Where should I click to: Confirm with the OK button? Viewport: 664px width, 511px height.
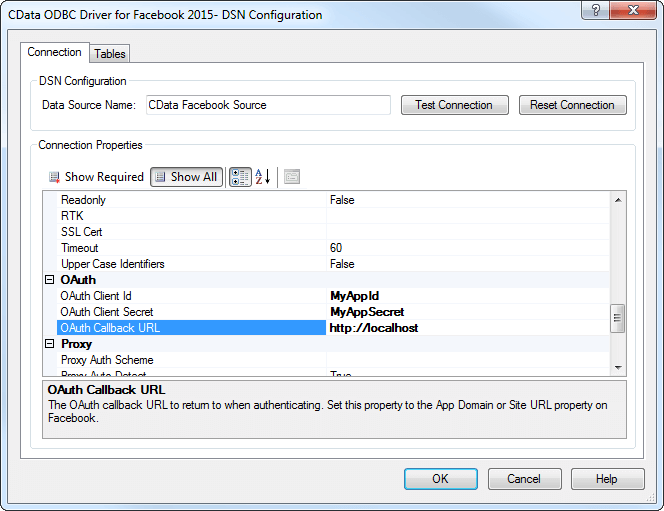(441, 479)
